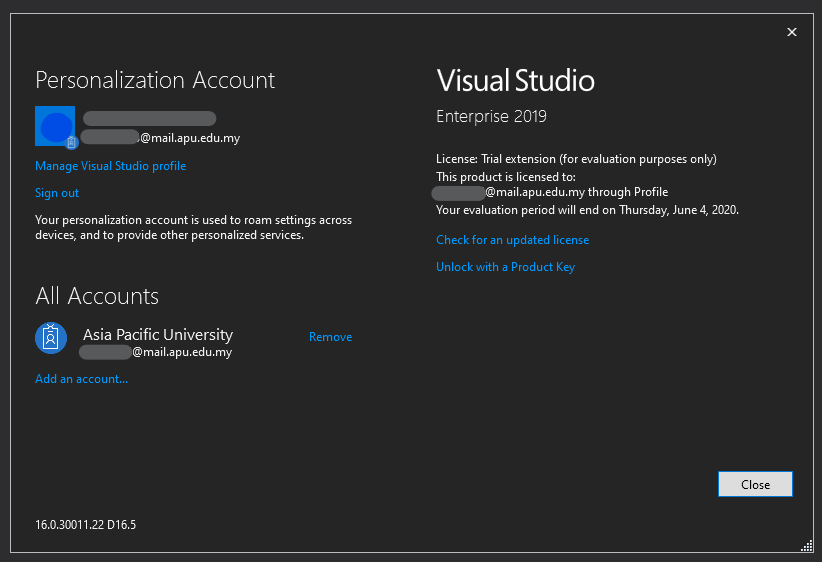This screenshot has height=562, width=822.
Task: Click the License: Trial extension line
Action: click(576, 159)
